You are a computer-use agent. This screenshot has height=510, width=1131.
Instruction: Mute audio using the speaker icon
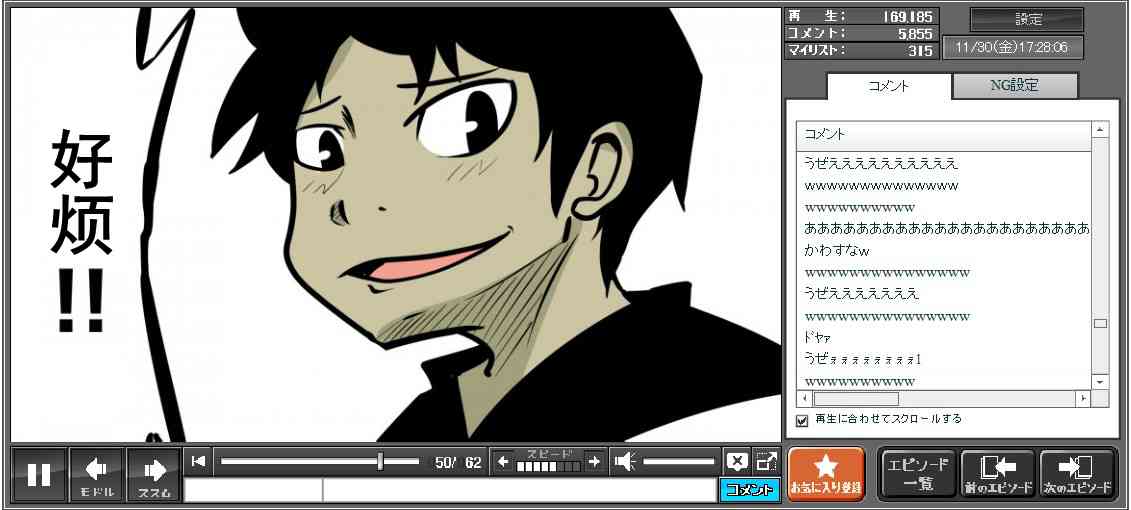(x=625, y=461)
